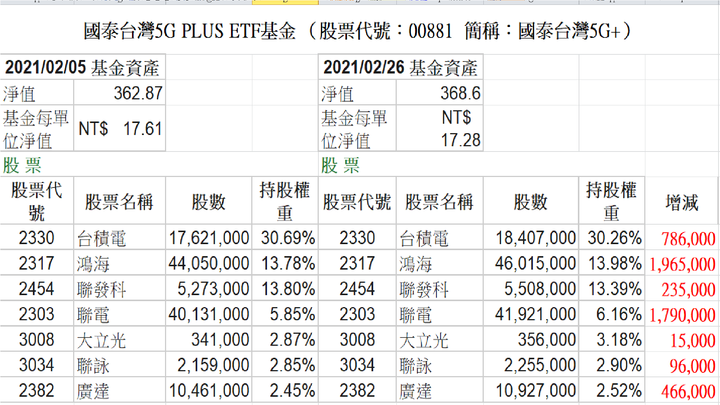Select the 2,159,000 shares cell
The image size is (720, 405).
tap(208, 365)
